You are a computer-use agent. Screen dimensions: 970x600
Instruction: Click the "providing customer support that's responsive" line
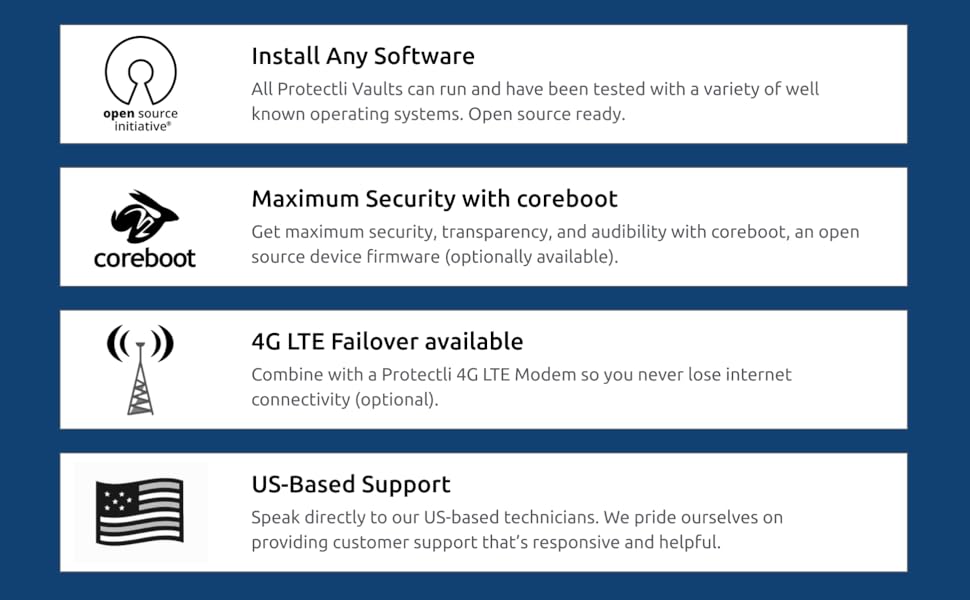[x=486, y=543]
